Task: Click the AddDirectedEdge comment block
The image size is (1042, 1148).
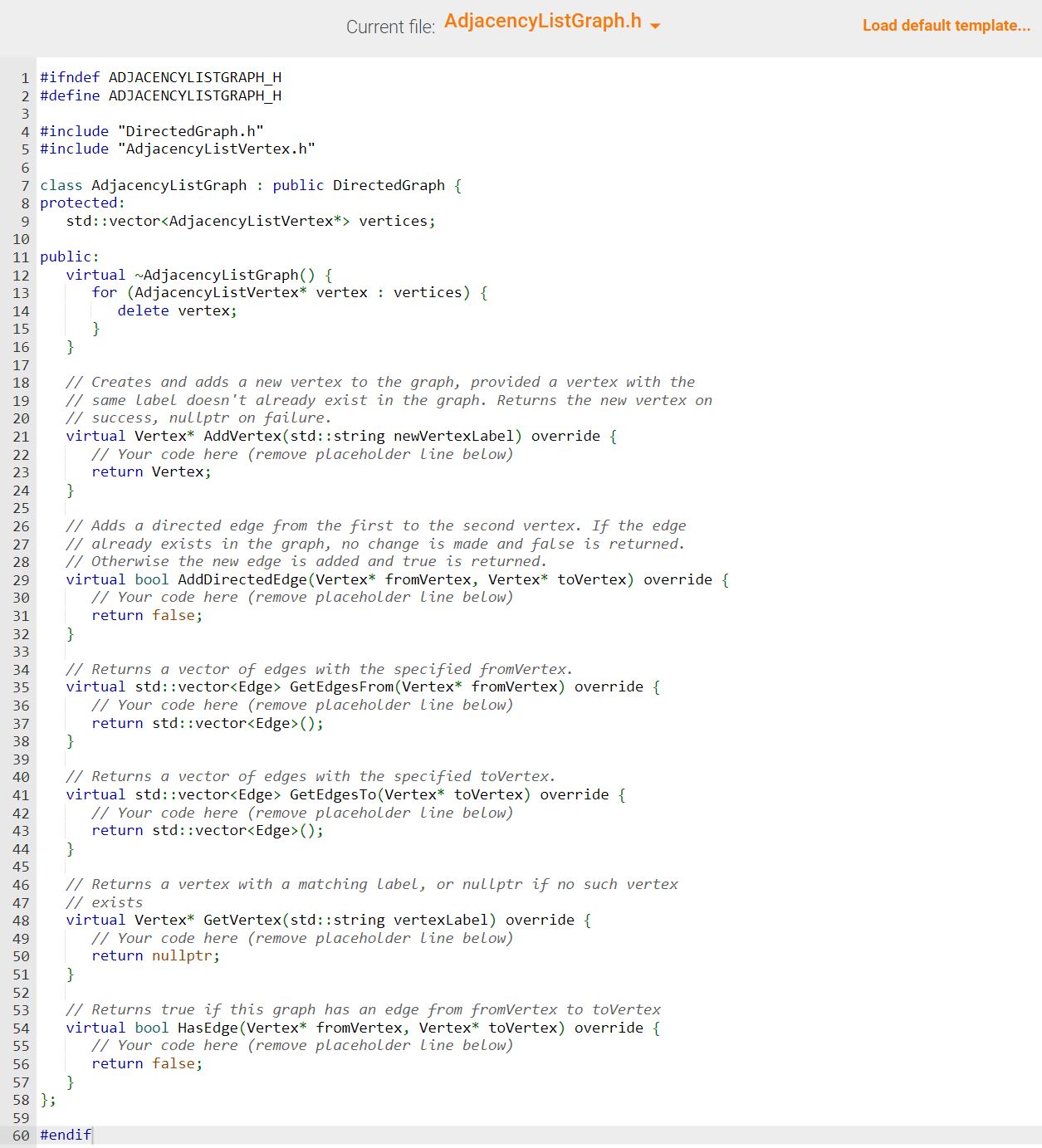Action: click(374, 544)
